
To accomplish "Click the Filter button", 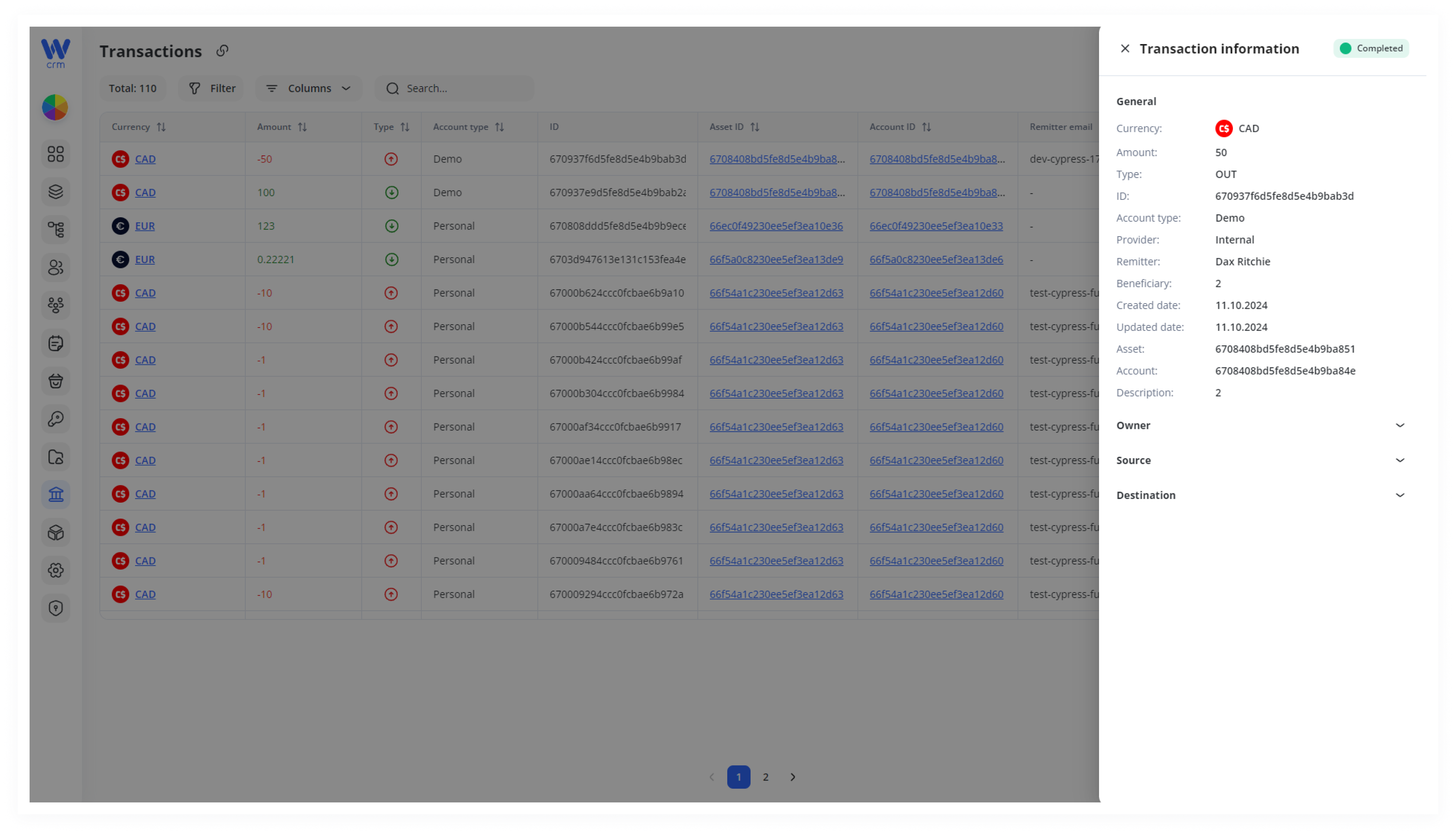I will [x=212, y=88].
